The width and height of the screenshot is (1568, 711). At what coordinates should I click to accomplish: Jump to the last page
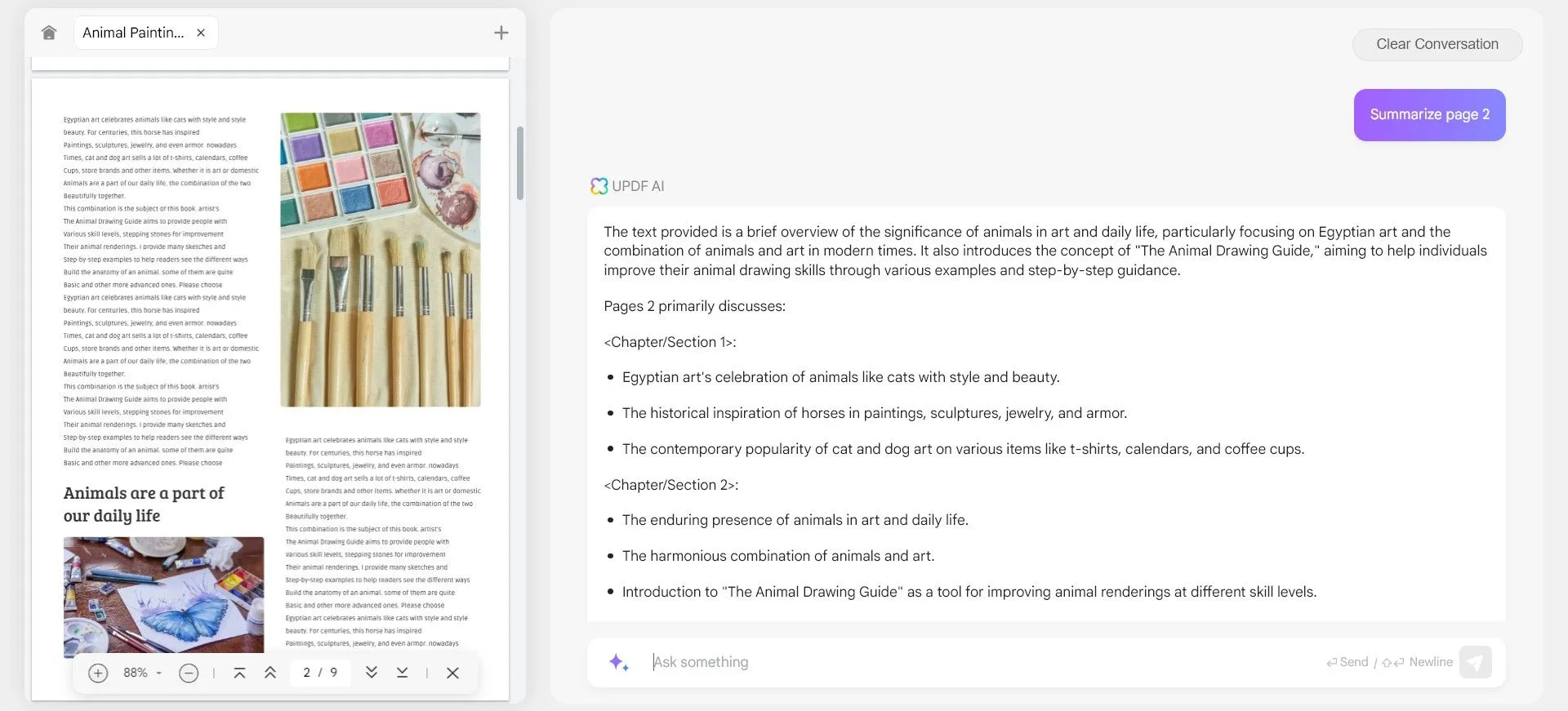(402, 673)
